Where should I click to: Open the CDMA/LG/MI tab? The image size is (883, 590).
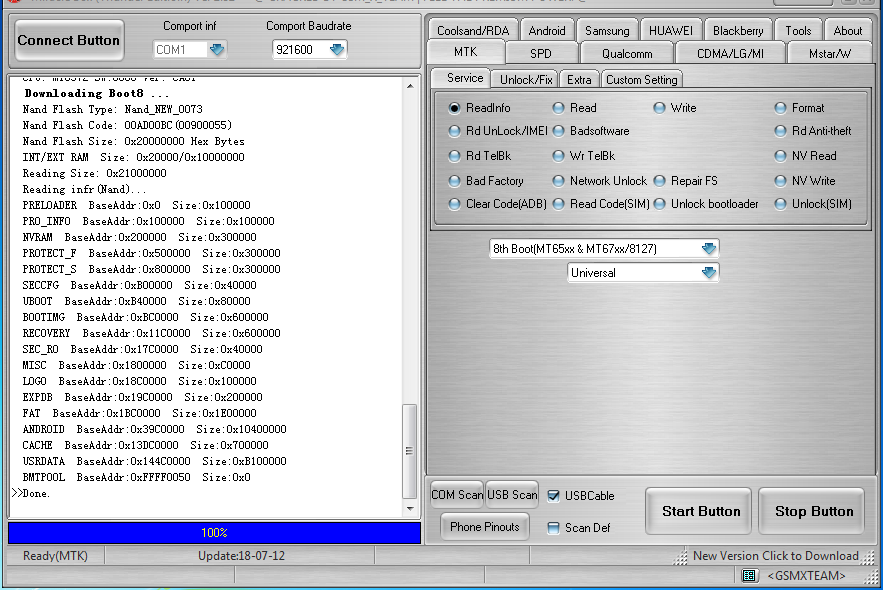pyautogui.click(x=730, y=53)
